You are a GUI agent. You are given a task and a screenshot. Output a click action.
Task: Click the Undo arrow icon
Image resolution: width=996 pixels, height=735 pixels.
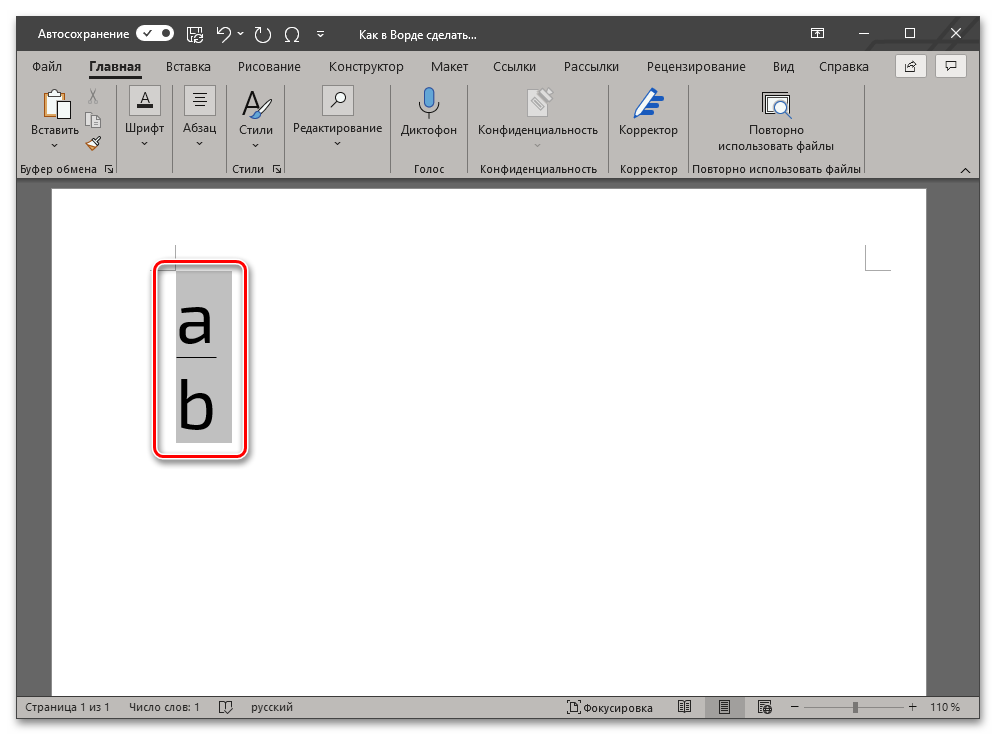click(223, 34)
